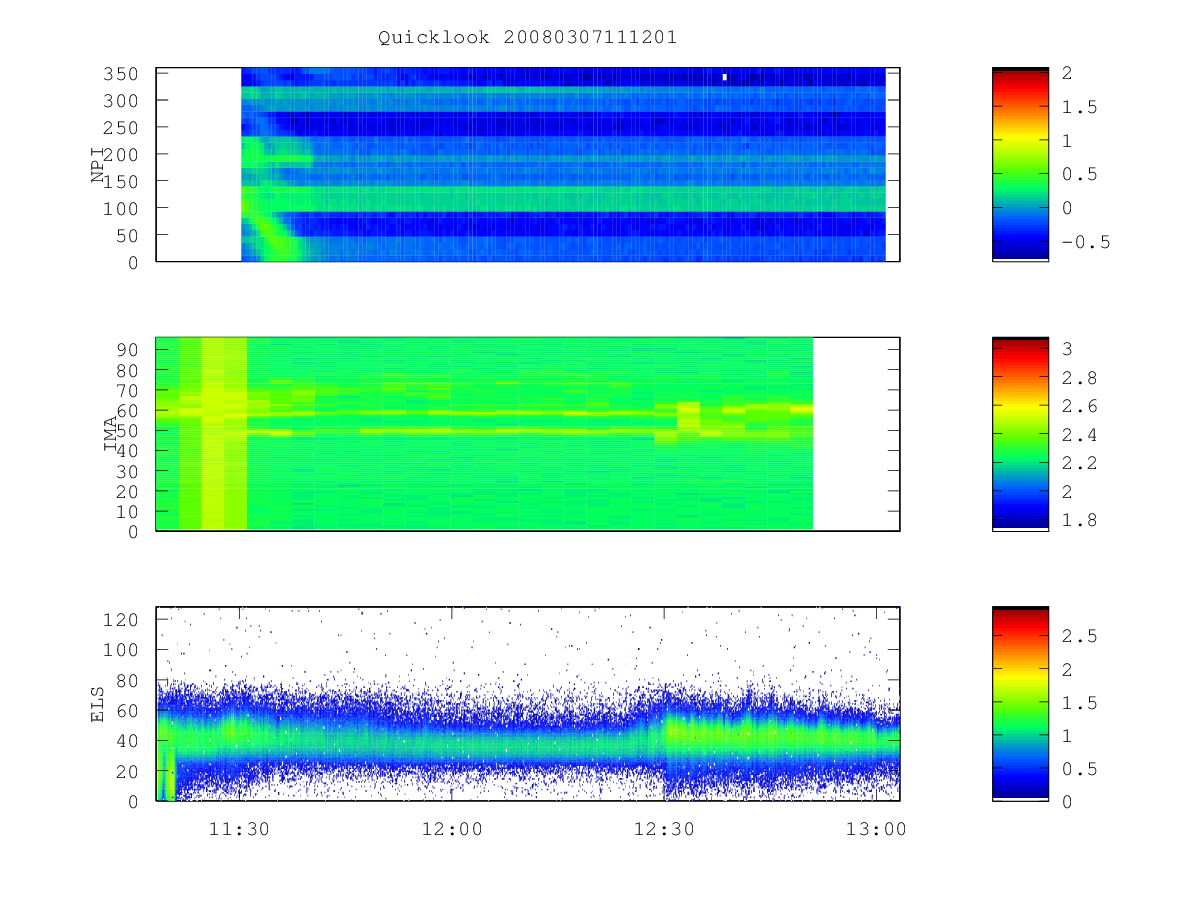The height and width of the screenshot is (900, 1200).
Task: Click the NPI y-axis value '150'
Action: click(121, 181)
